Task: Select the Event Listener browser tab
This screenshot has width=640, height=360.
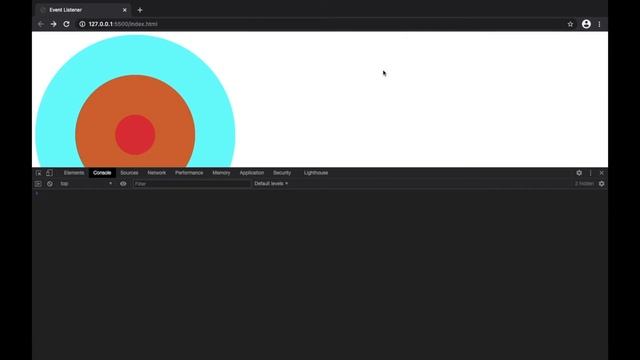Action: click(83, 10)
